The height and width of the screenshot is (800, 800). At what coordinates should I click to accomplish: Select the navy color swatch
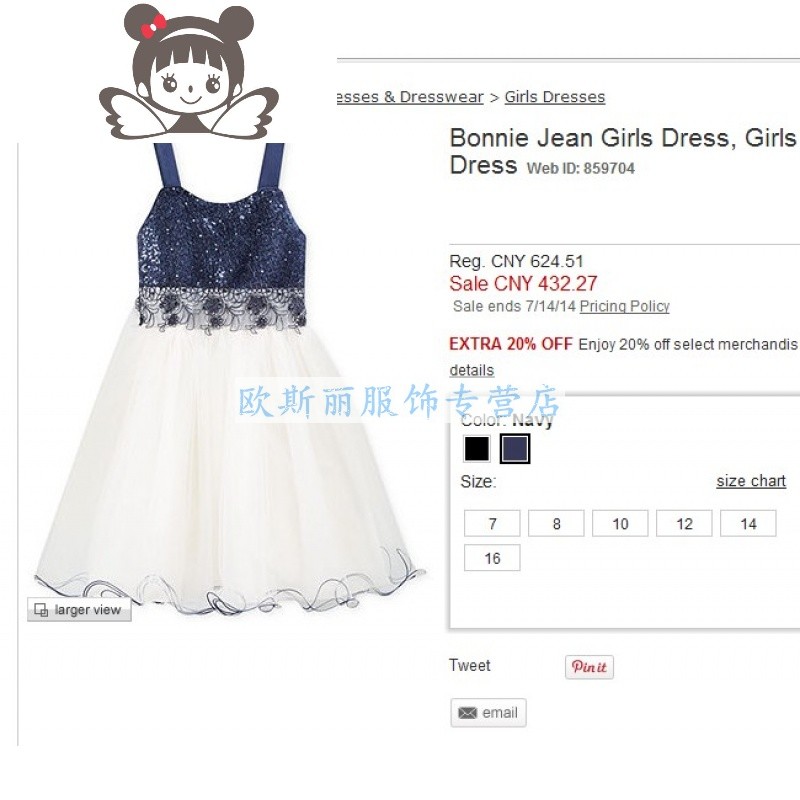[x=515, y=448]
